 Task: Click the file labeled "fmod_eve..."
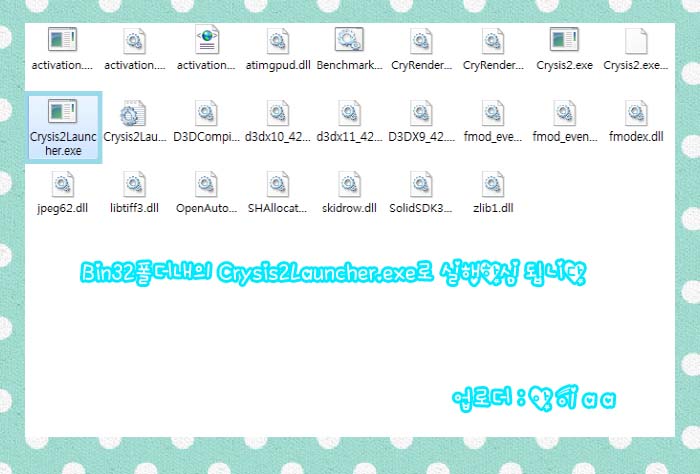click(x=493, y=121)
